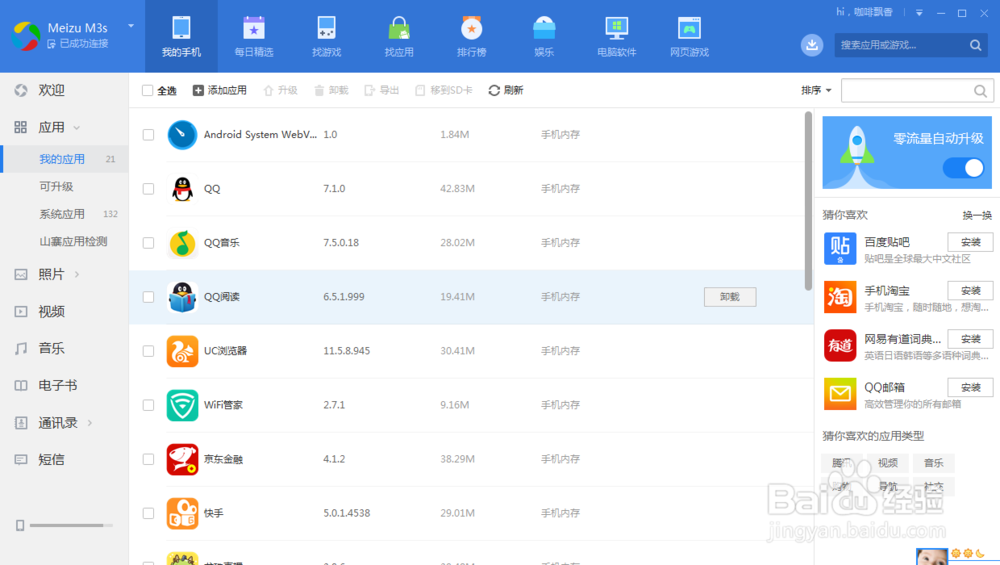Click the 刷新 refresh button
1000x565 pixels.
pyautogui.click(x=506, y=91)
